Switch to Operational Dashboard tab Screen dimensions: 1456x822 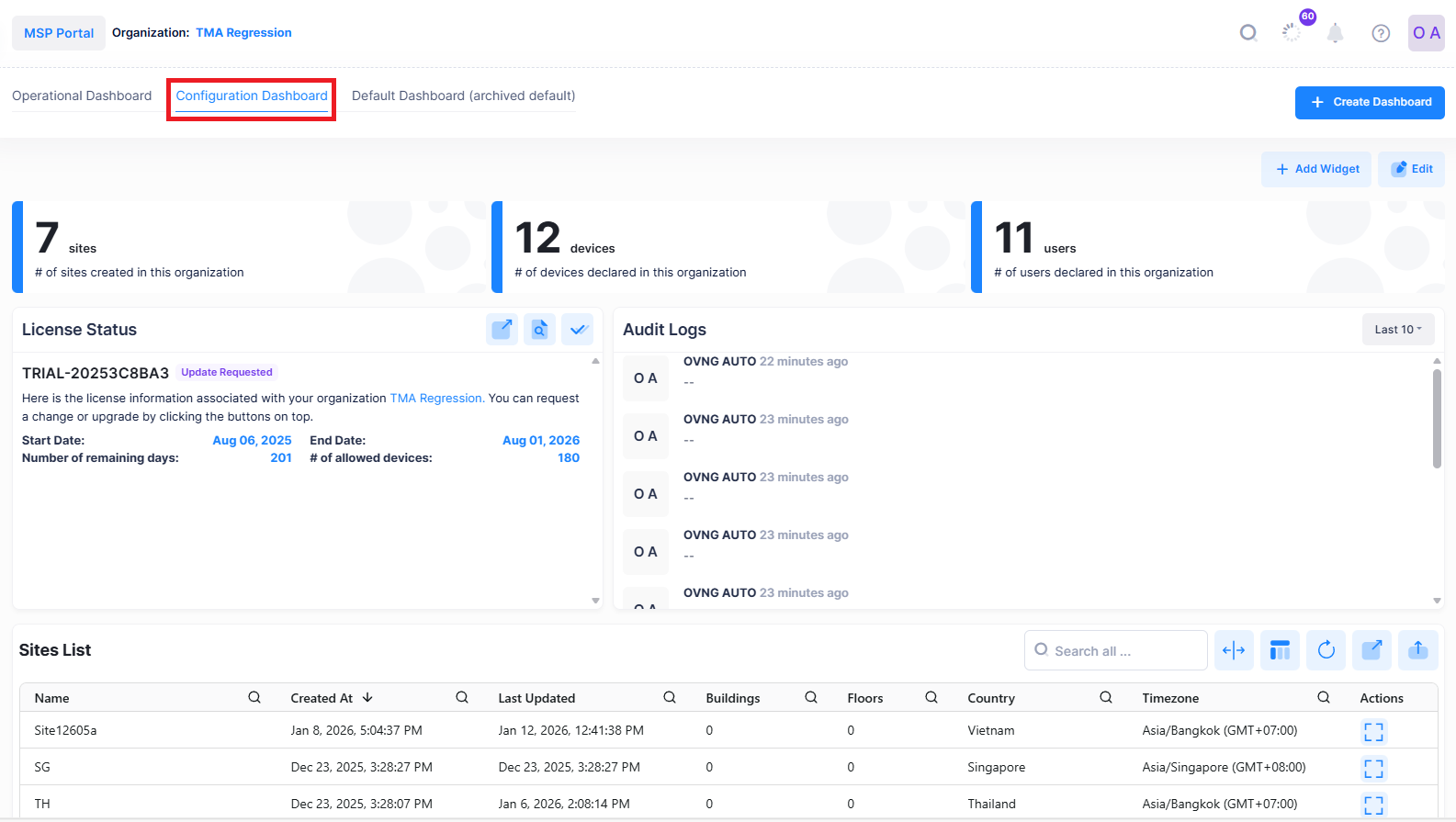pos(82,96)
